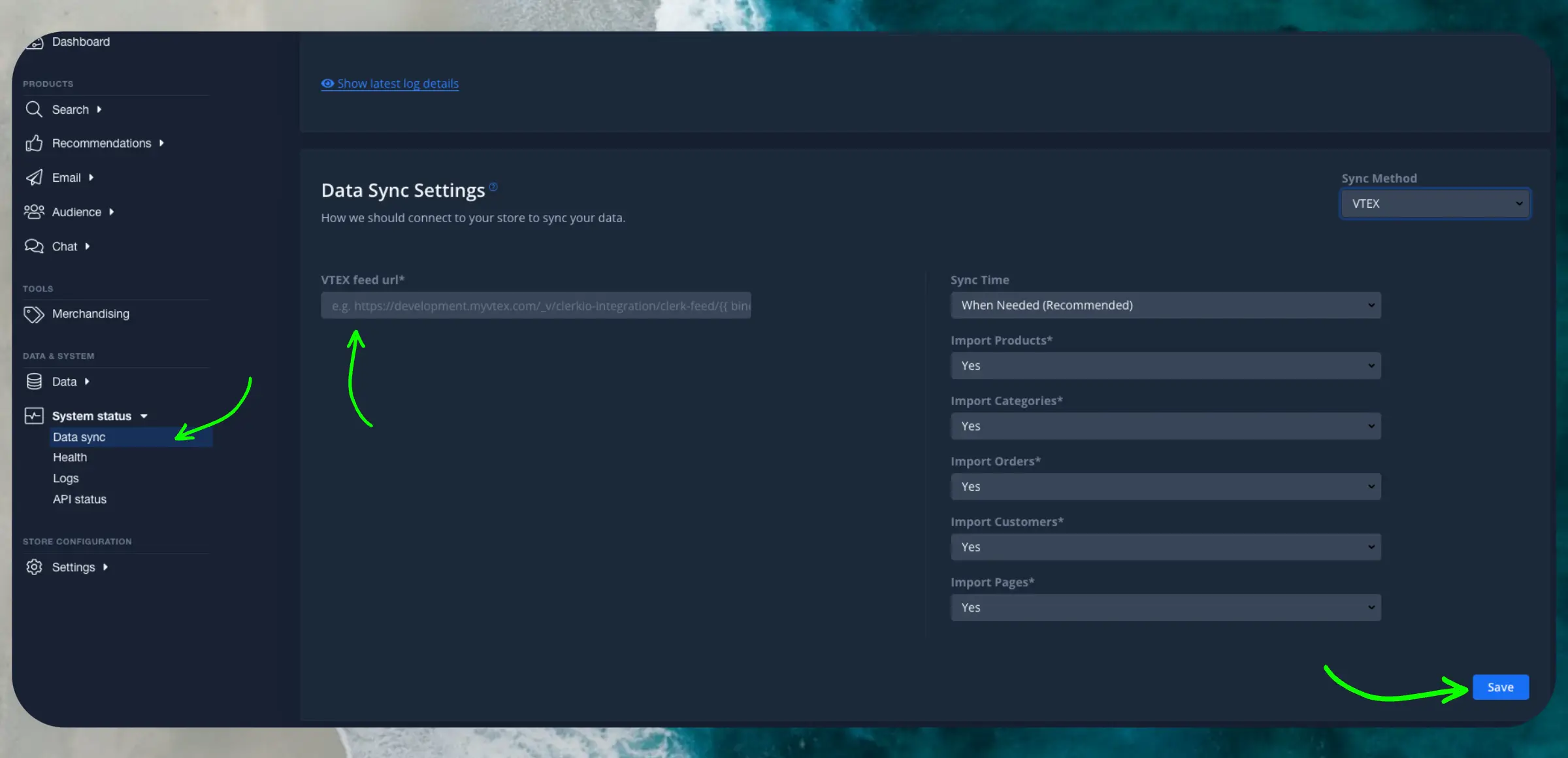
Task: Open the API status page
Action: coord(79,499)
